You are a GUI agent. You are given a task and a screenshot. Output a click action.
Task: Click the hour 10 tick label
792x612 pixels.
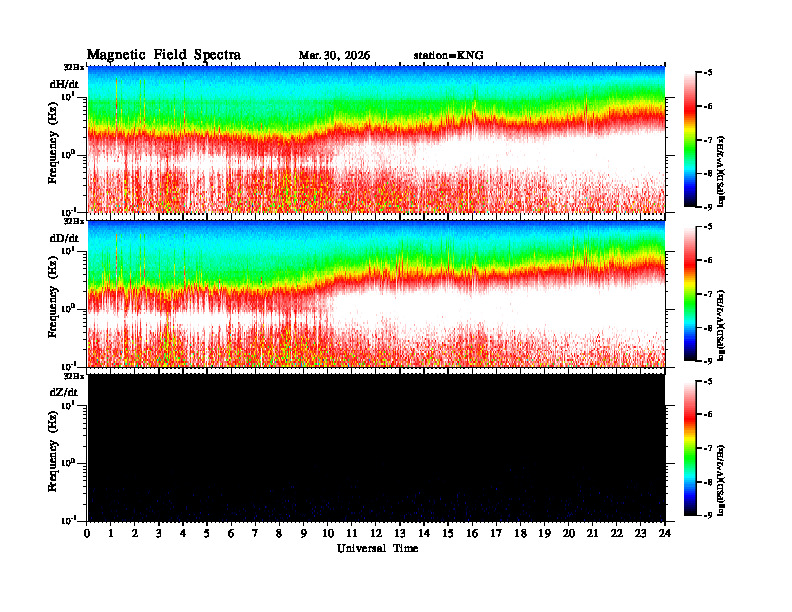[328, 534]
